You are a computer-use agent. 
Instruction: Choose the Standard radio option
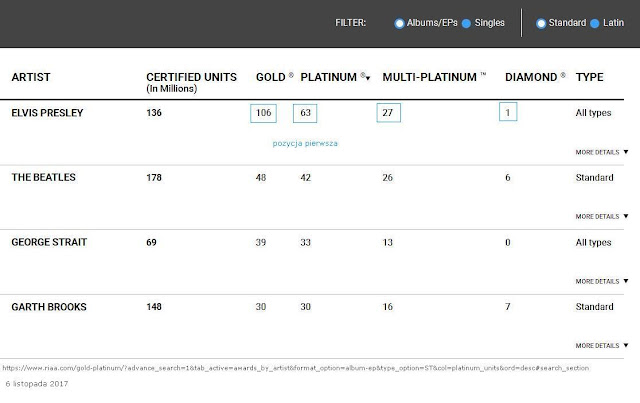click(x=541, y=23)
